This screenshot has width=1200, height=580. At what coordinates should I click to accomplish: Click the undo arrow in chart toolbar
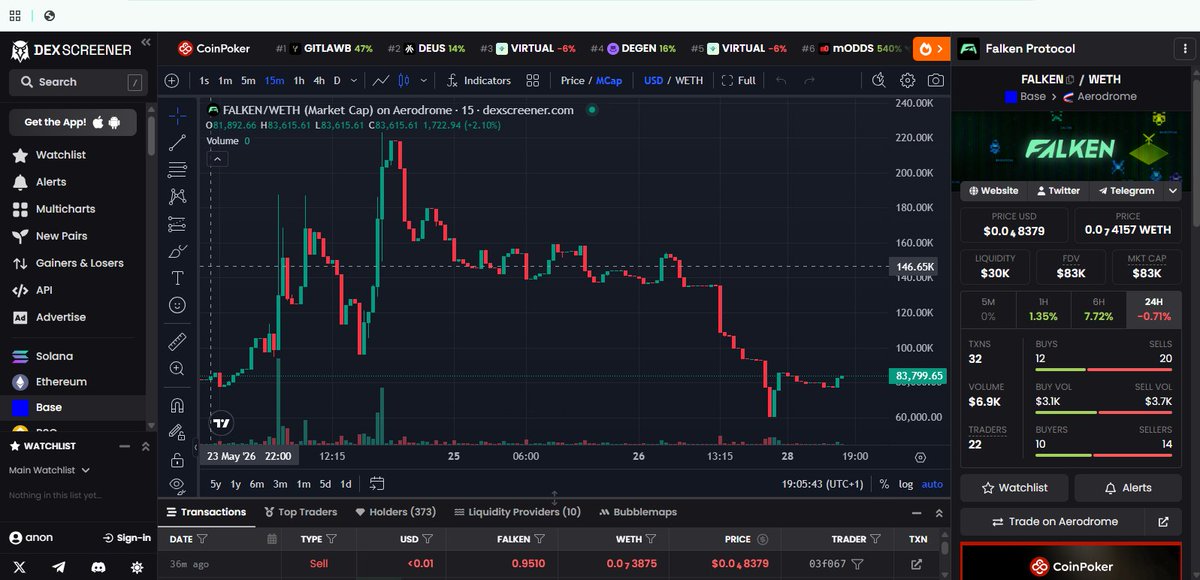click(x=781, y=80)
